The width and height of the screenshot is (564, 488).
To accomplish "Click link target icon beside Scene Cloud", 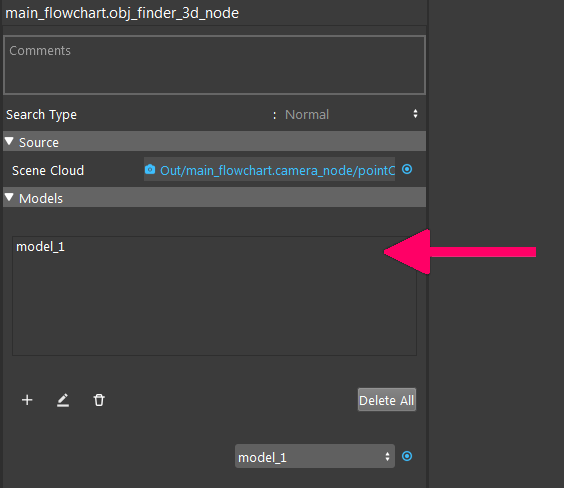I will pos(407,169).
